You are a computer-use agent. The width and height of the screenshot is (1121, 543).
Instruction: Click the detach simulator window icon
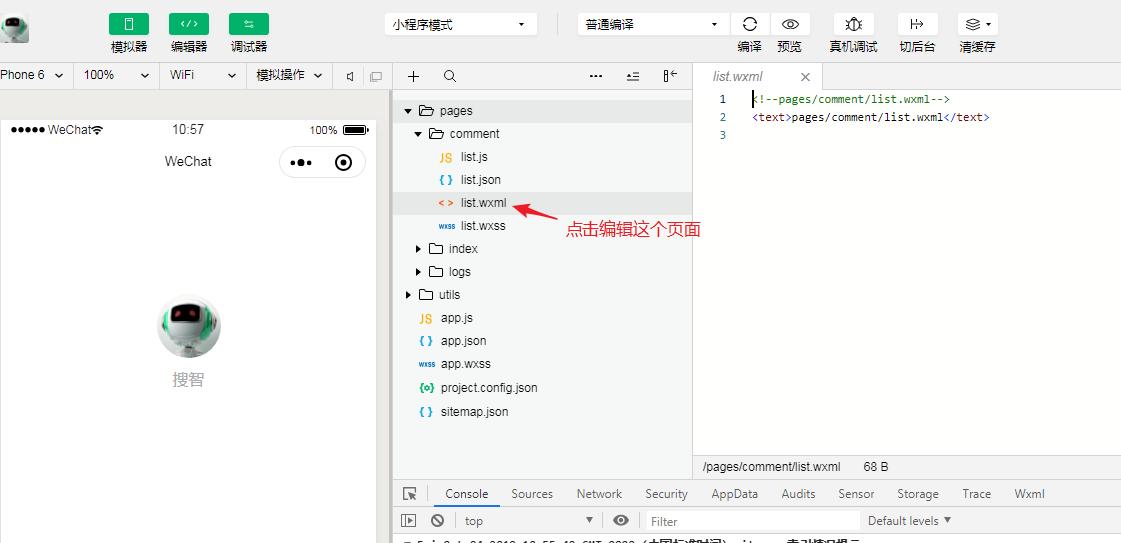376,76
